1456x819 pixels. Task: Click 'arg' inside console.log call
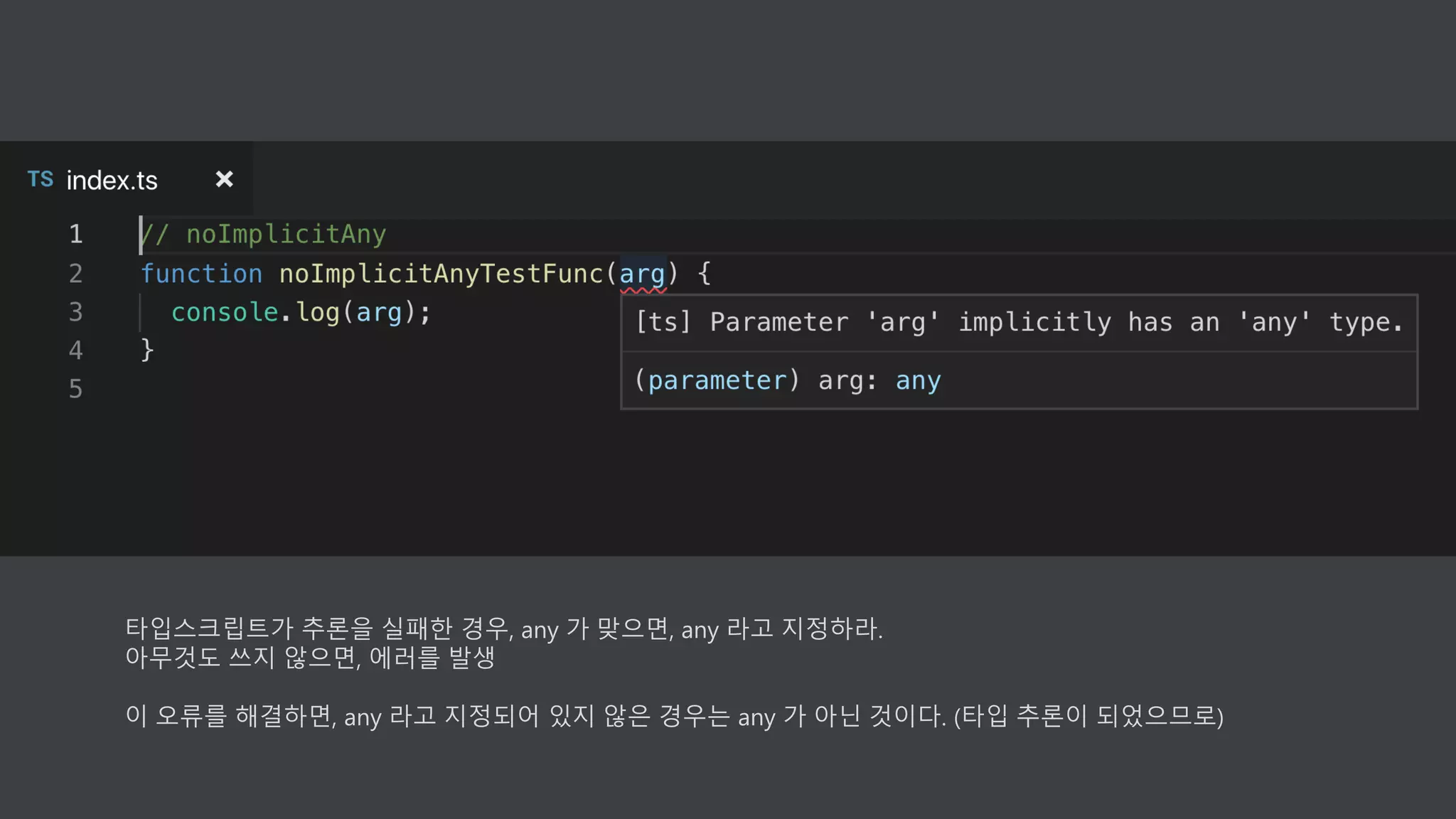pyautogui.click(x=379, y=314)
